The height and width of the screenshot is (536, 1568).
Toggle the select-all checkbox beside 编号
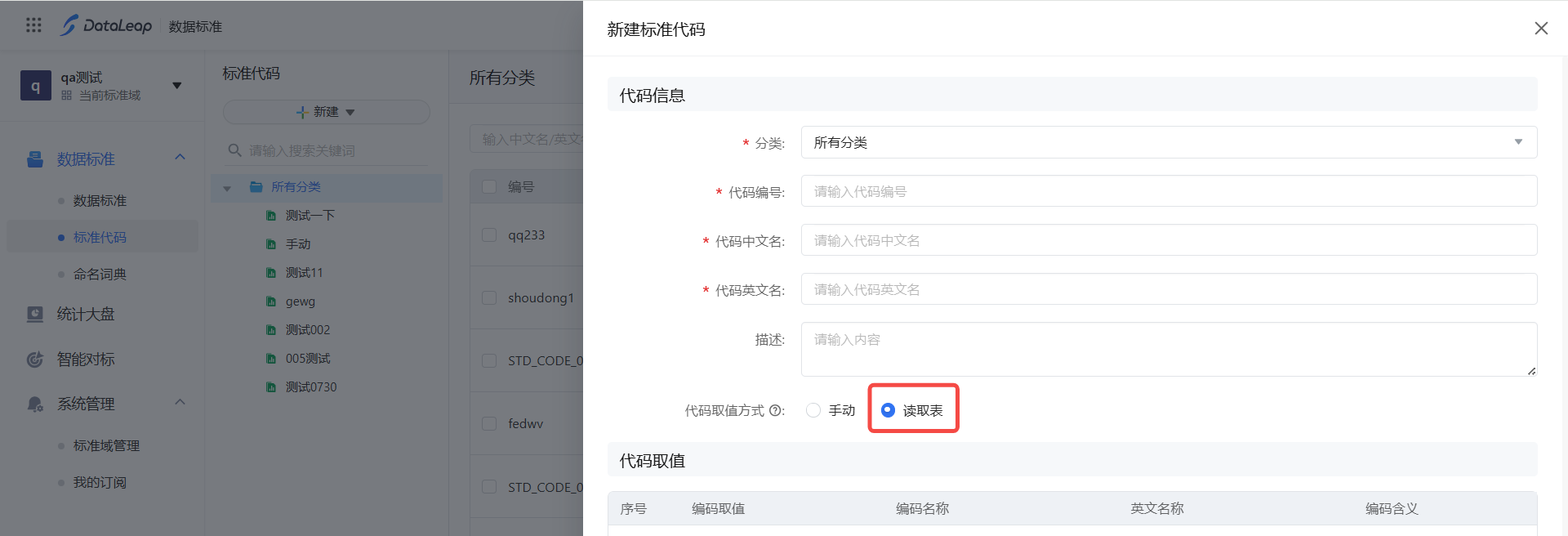(489, 187)
